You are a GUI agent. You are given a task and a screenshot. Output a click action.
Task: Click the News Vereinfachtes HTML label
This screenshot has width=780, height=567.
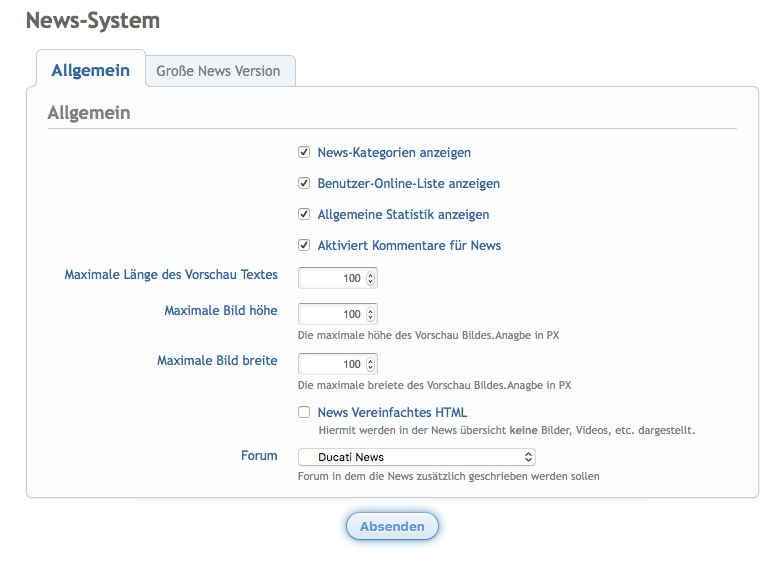click(392, 412)
